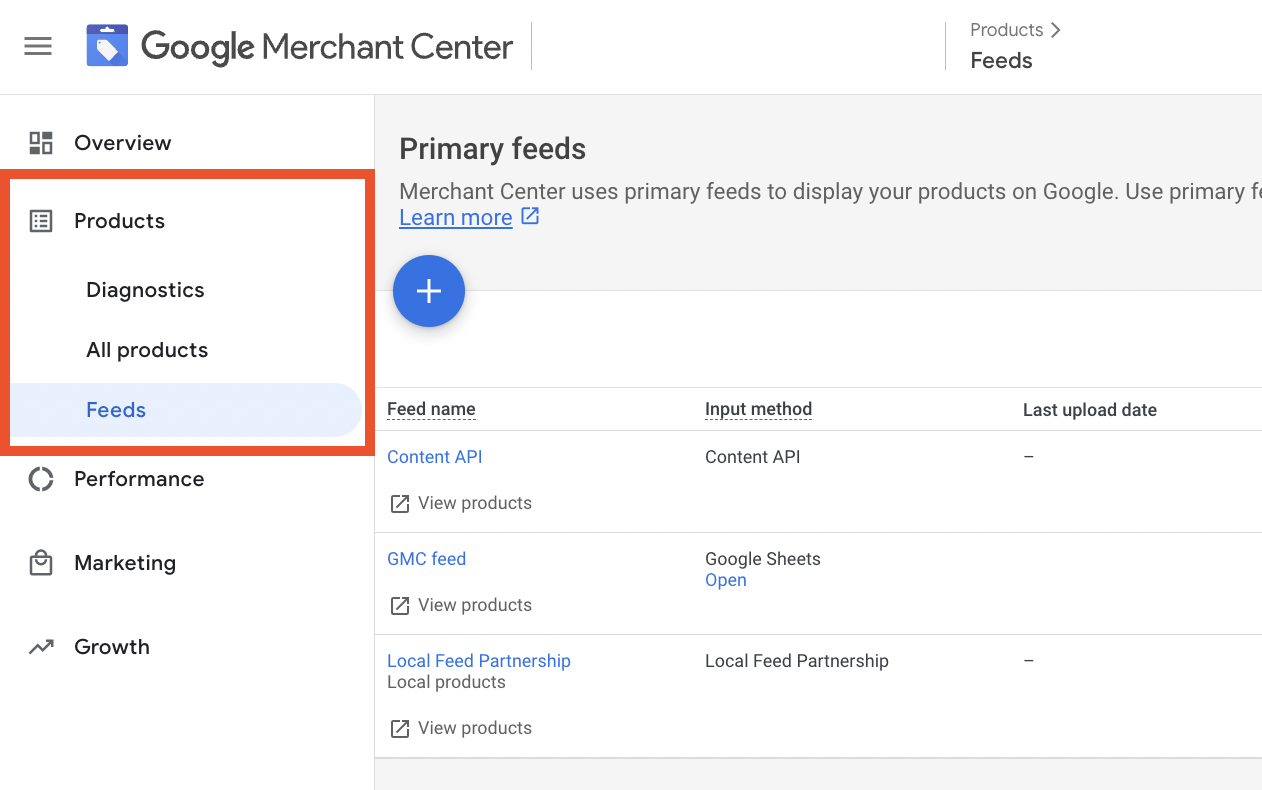1262x790 pixels.
Task: Click Local products subtitle text
Action: coord(446,682)
